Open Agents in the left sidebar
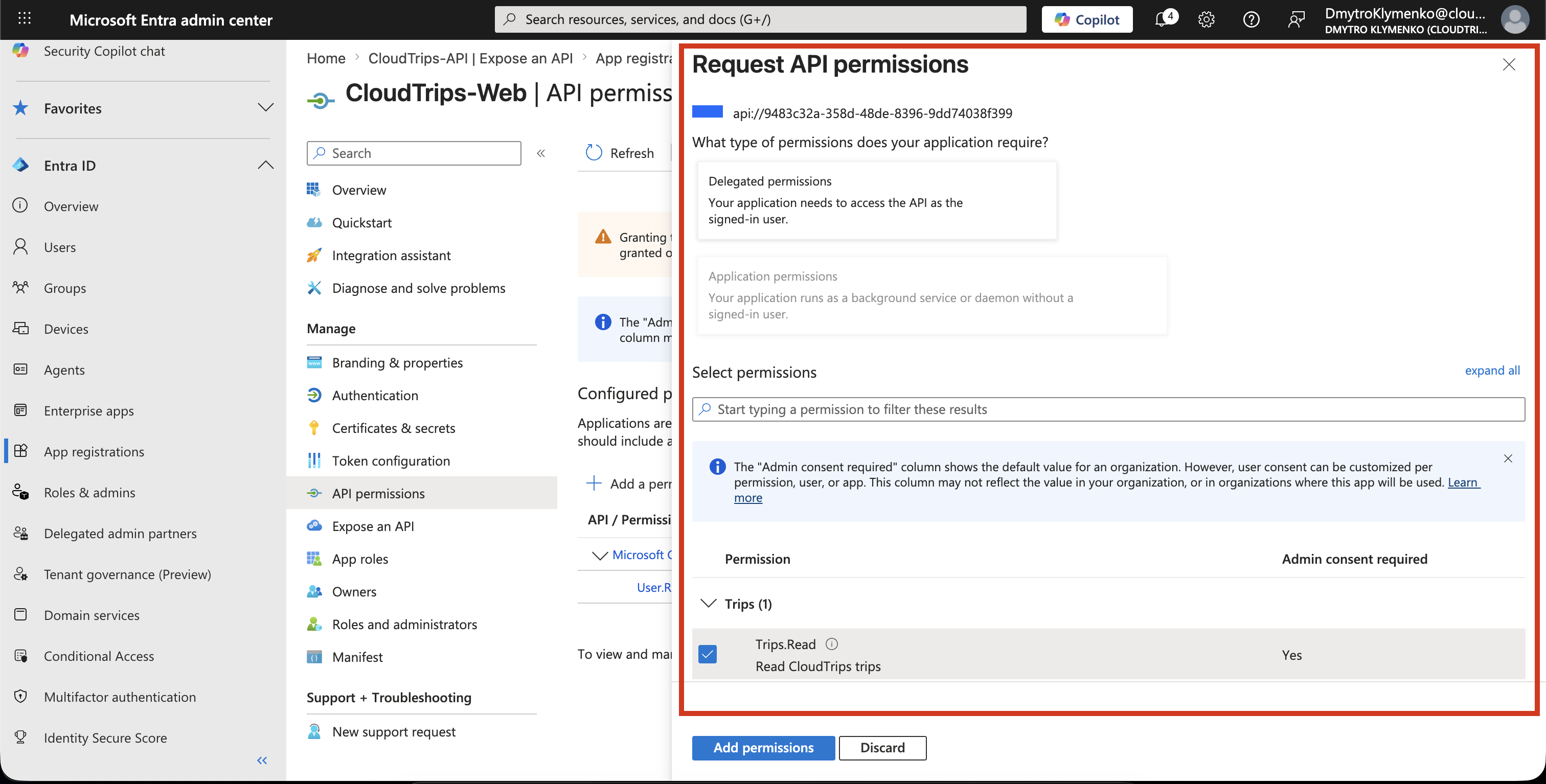Screen dimensions: 1546x784 (x=64, y=370)
